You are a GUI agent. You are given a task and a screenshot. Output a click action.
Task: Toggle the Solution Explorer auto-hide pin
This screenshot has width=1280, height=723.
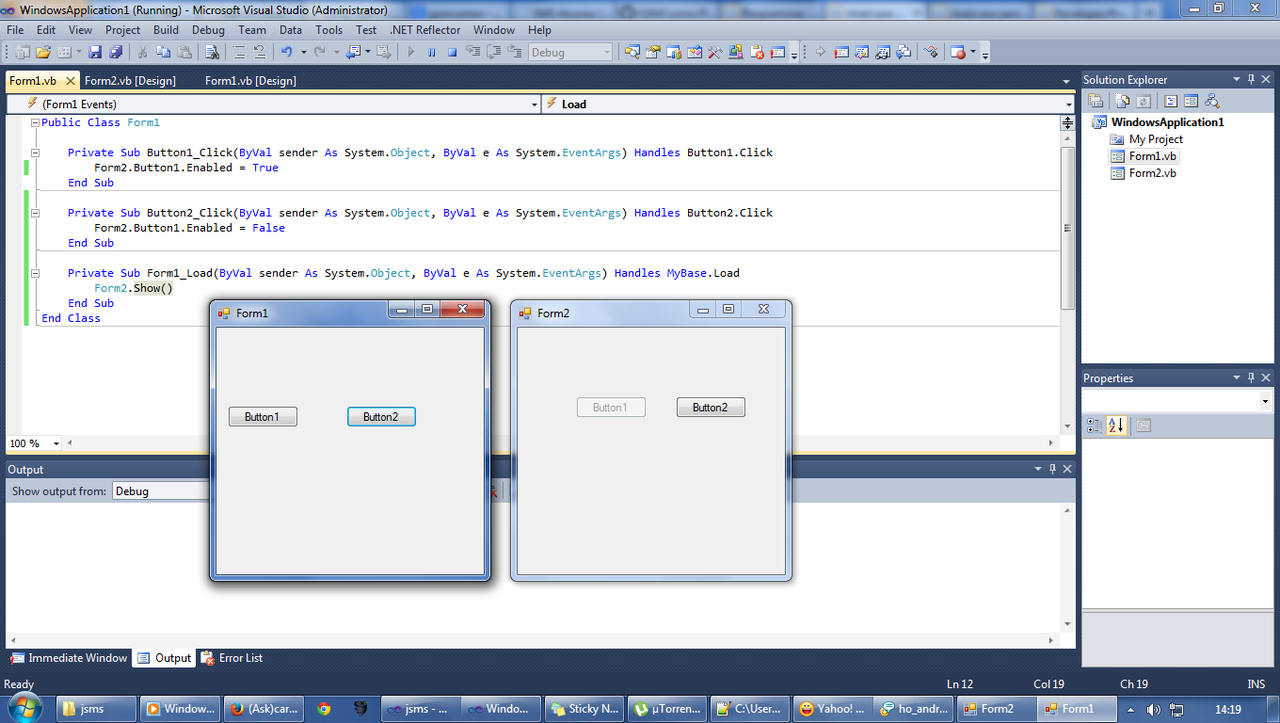(1251, 79)
